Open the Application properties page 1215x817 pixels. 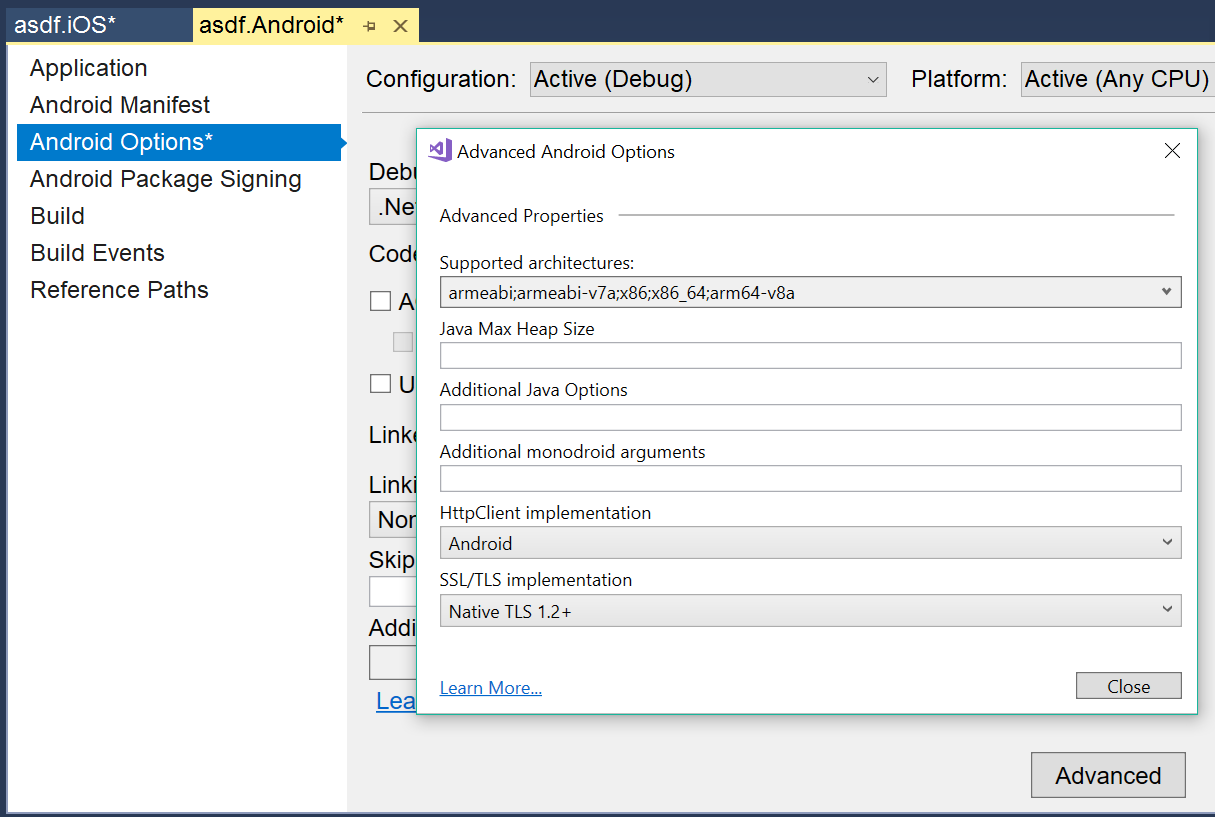tap(89, 68)
